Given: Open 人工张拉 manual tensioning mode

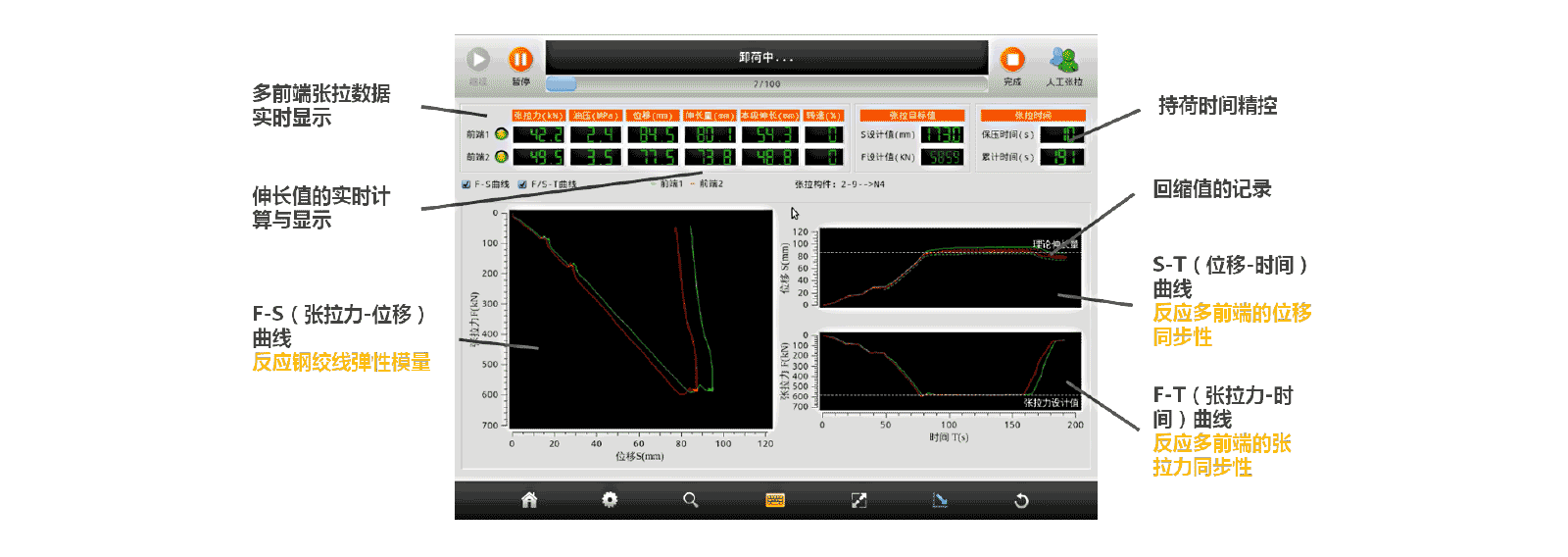Looking at the screenshot, I should (1063, 61).
